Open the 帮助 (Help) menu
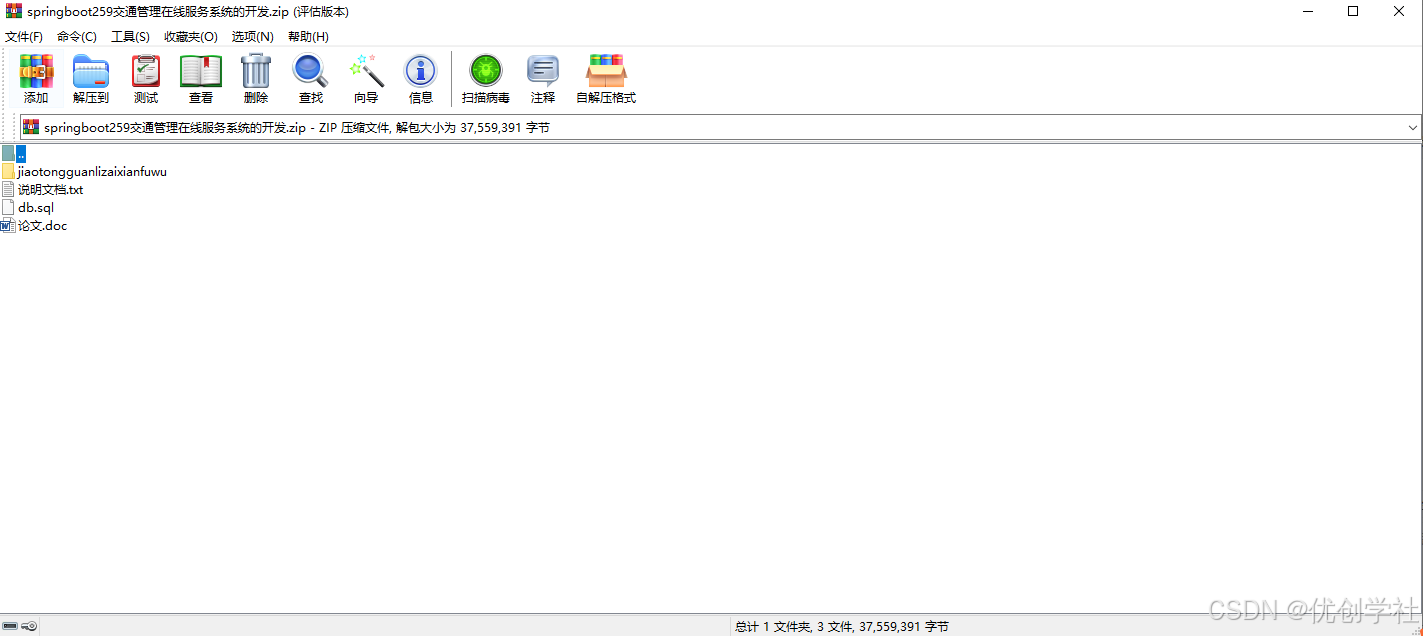1423x636 pixels. [308, 36]
